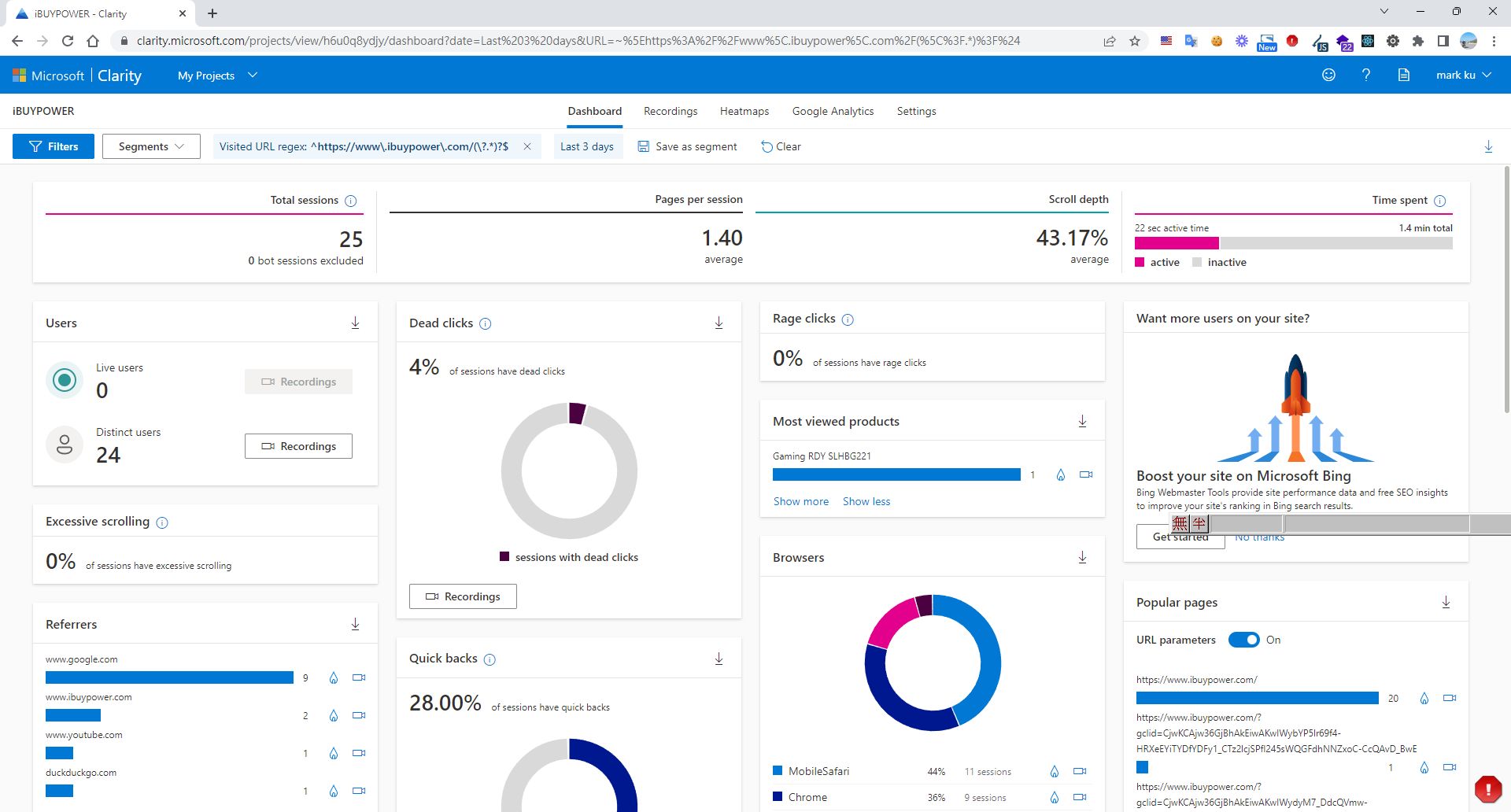Click the Show more link

pos(800,501)
